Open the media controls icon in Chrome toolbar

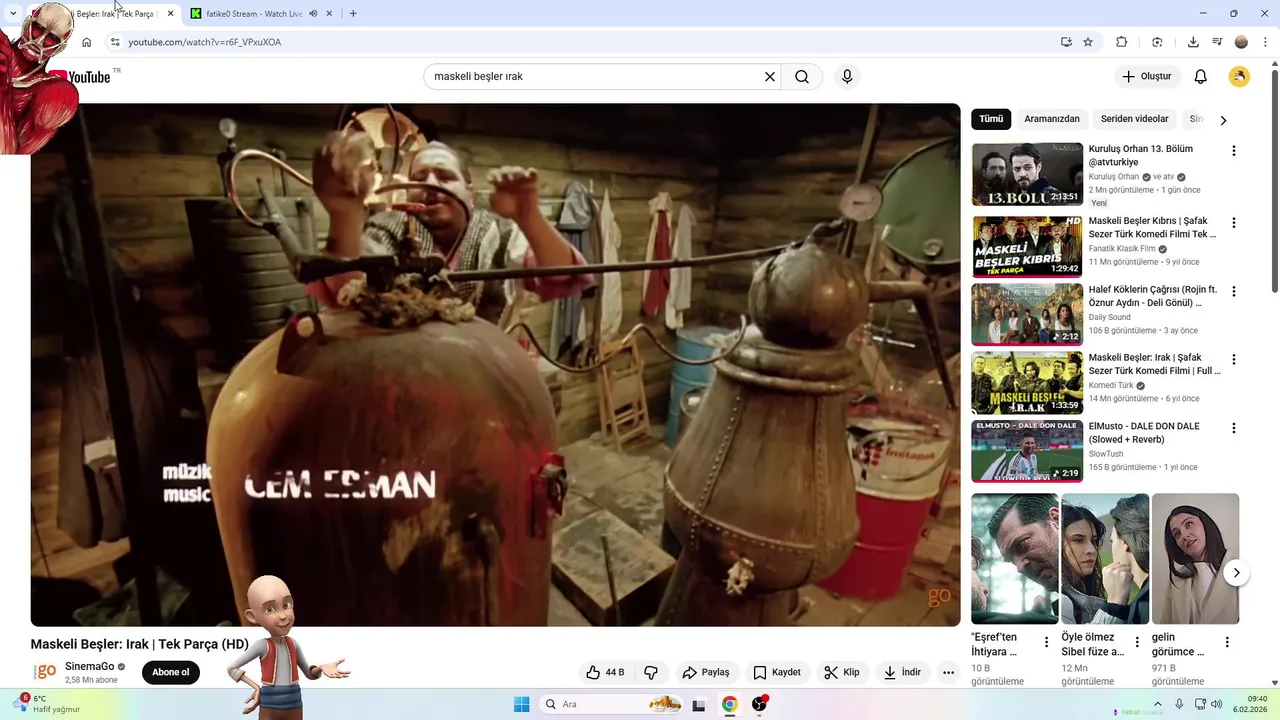click(1217, 42)
